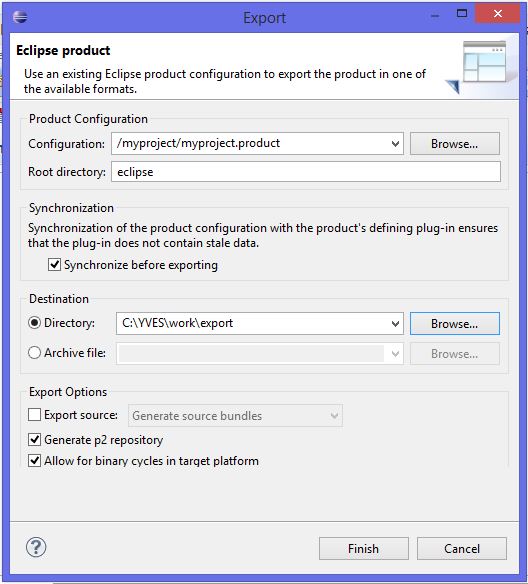This screenshot has width=528, height=584.
Task: Click the Eclipse logo in title bar
Action: coord(20,17)
